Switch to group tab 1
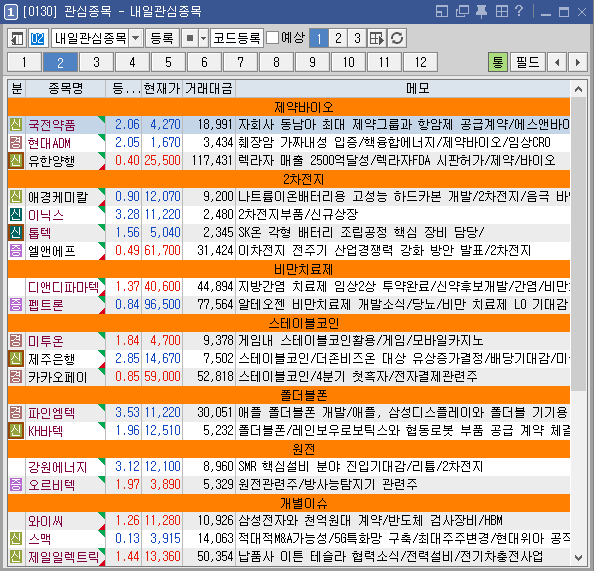This screenshot has height=571, width=594. [x=24, y=62]
